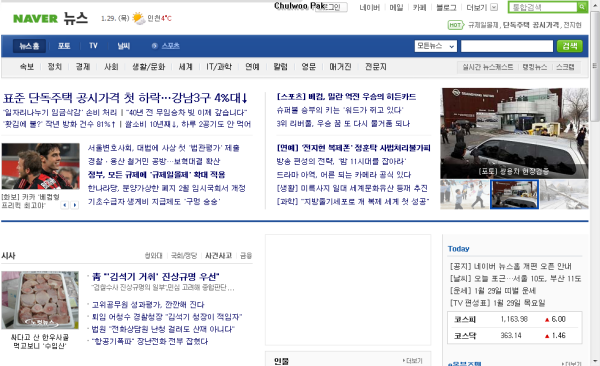Open the 모든뉴스 search scope dropdown
The image size is (600, 366).
tap(435, 46)
